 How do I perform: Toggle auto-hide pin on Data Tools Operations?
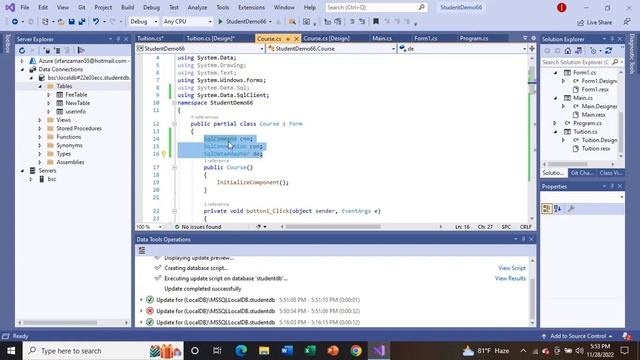[523, 239]
